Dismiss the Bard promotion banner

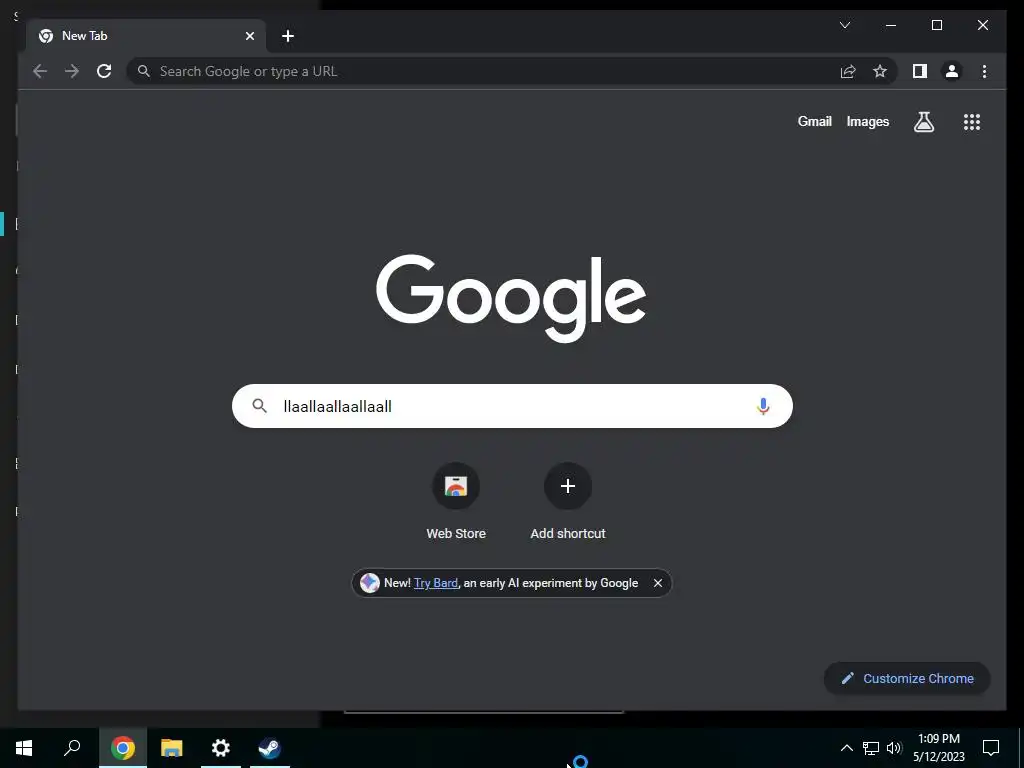pyautogui.click(x=658, y=583)
